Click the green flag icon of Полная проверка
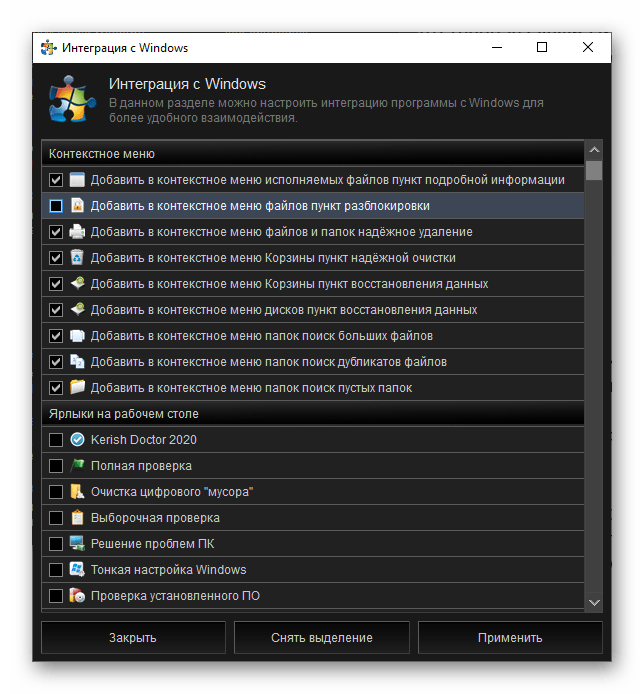This screenshot has width=644, height=694. click(x=77, y=466)
